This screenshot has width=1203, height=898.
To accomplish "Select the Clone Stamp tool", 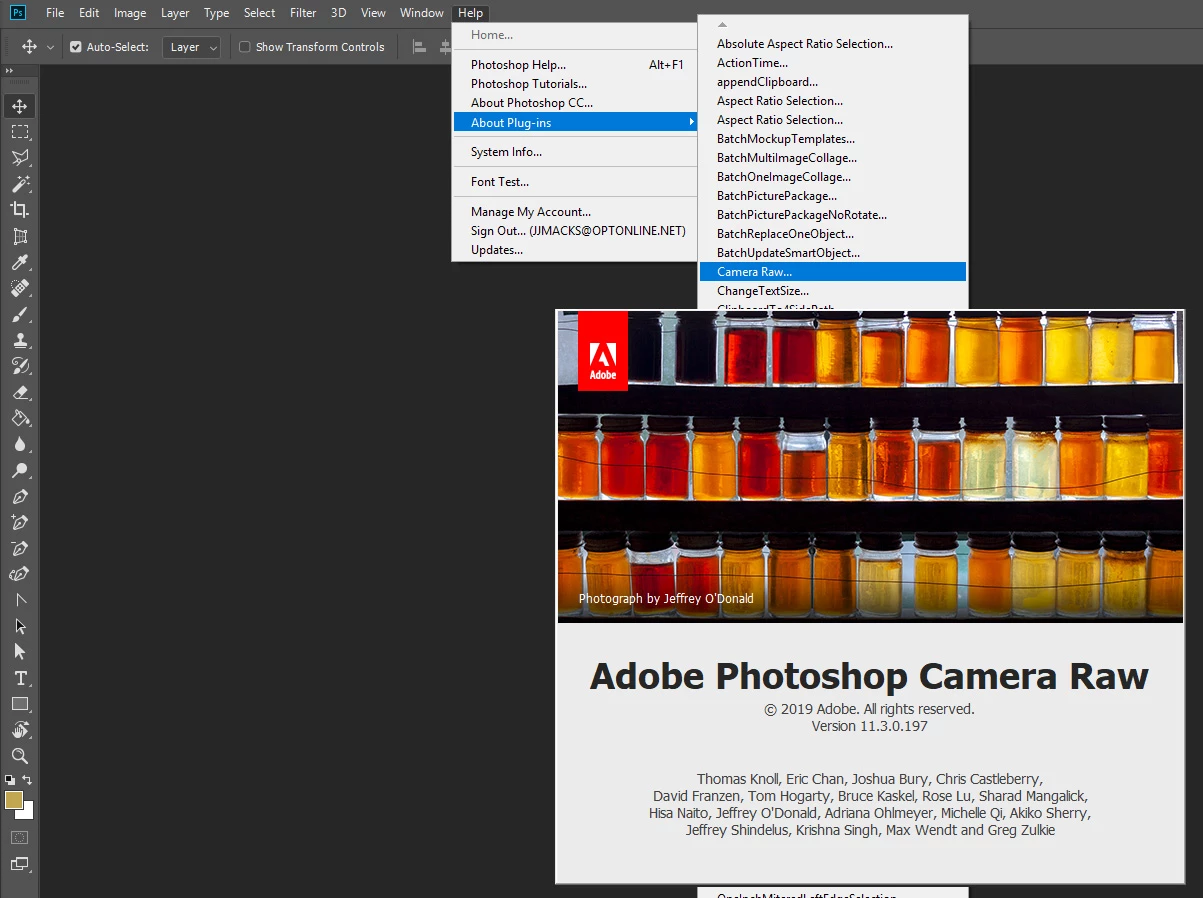I will point(20,340).
